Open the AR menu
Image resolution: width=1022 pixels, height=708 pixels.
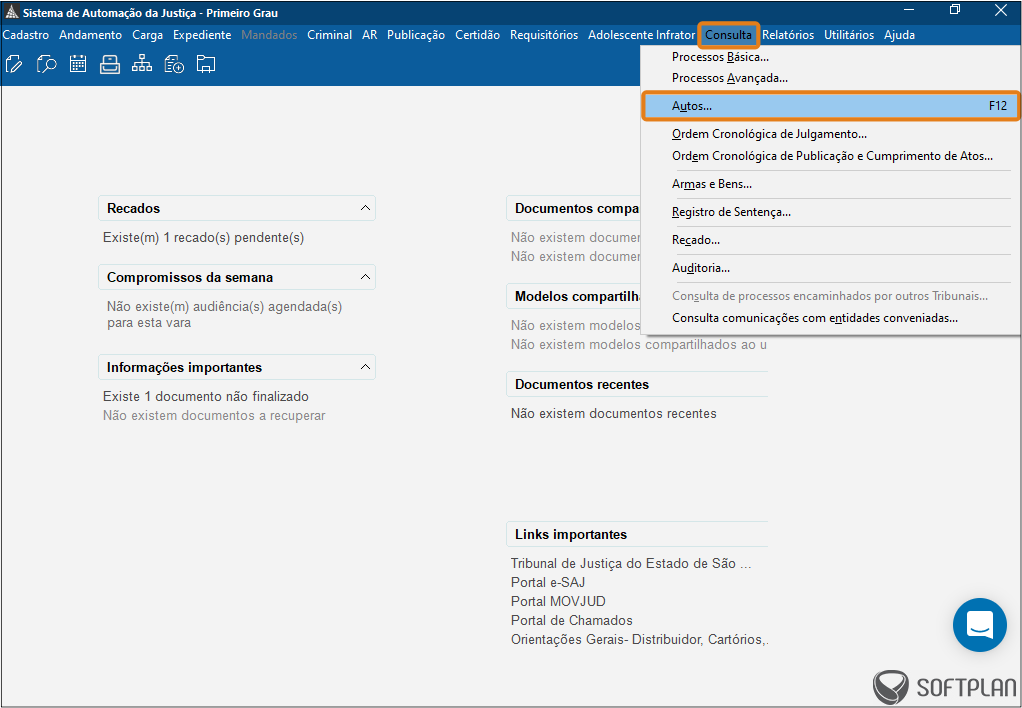(x=370, y=35)
